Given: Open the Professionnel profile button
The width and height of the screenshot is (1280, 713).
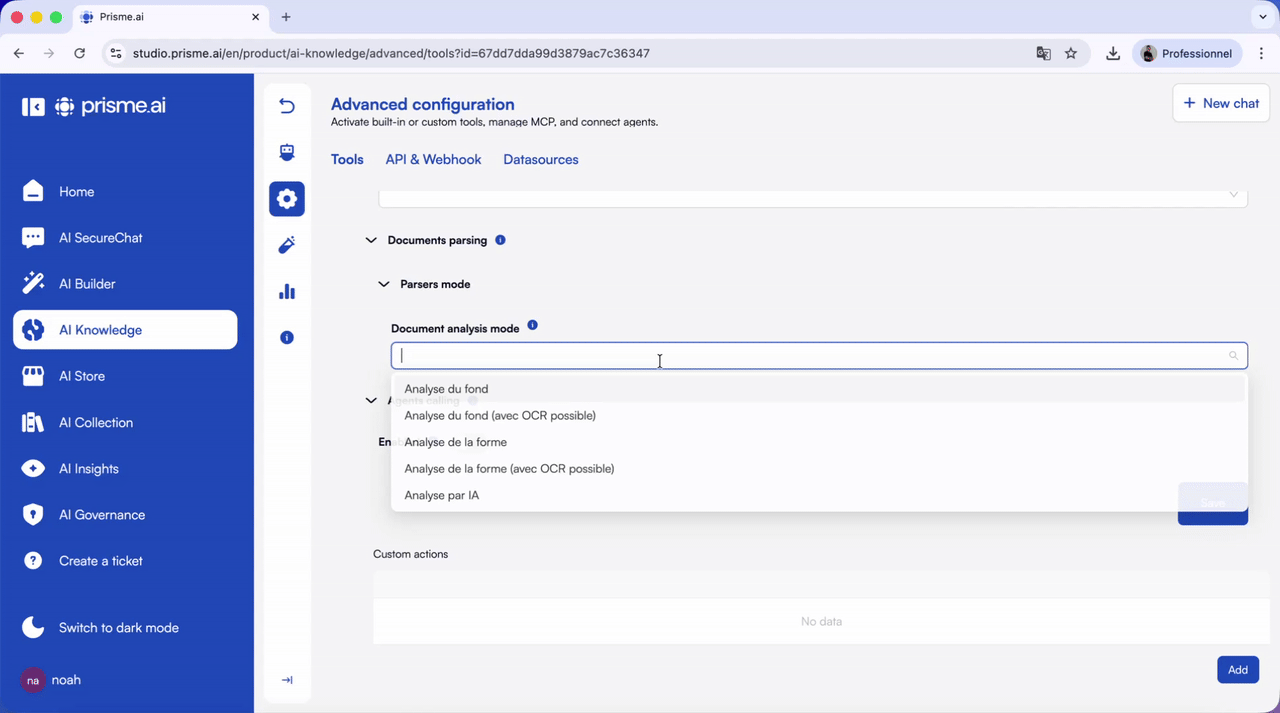Looking at the screenshot, I should click(x=1188, y=53).
